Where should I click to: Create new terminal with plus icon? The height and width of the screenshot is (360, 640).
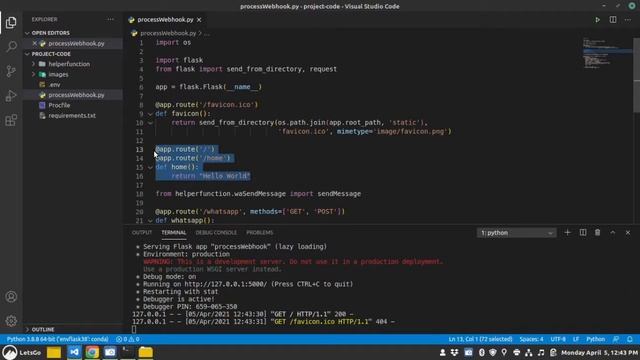(567, 233)
